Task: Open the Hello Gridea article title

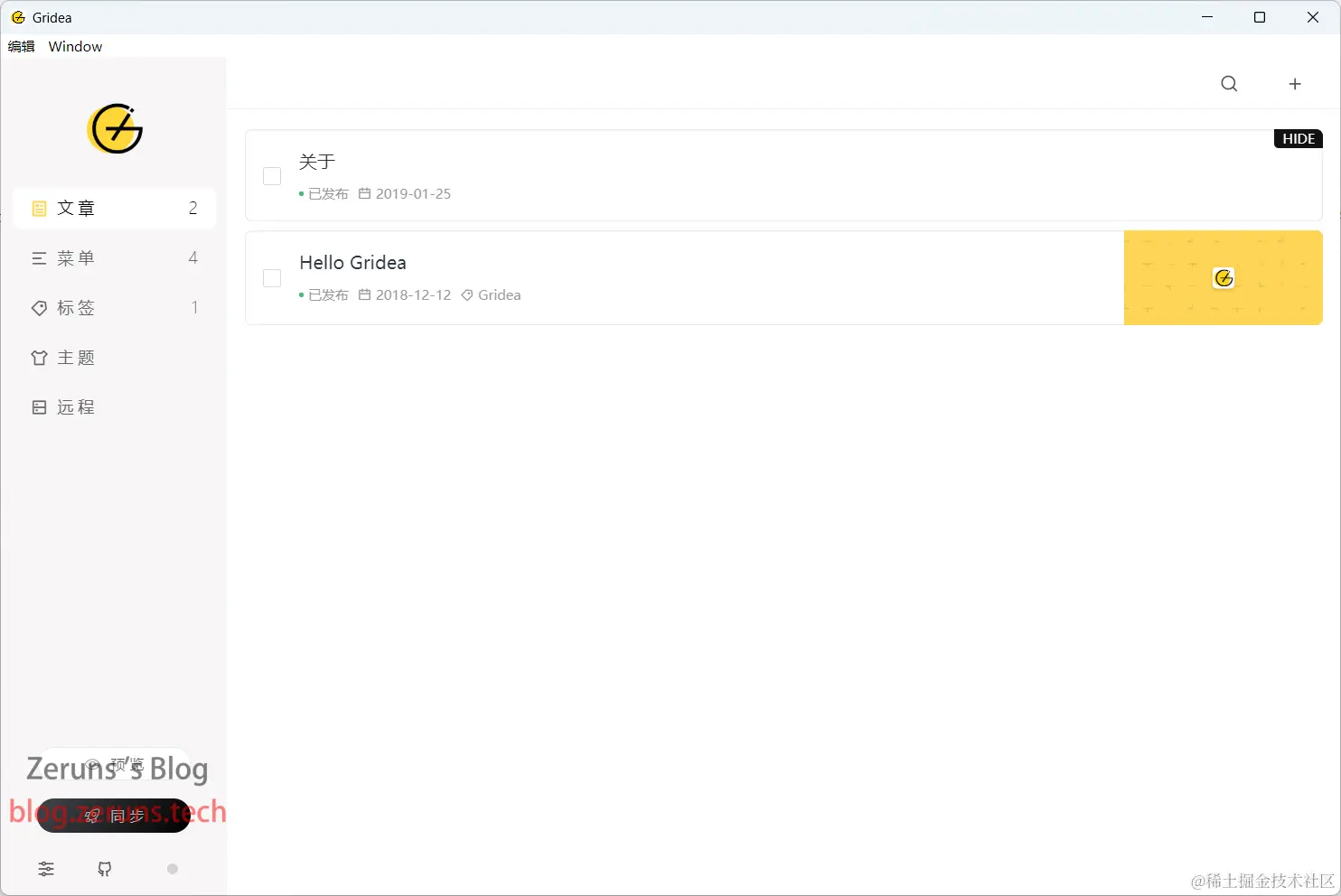Action: 352,263
